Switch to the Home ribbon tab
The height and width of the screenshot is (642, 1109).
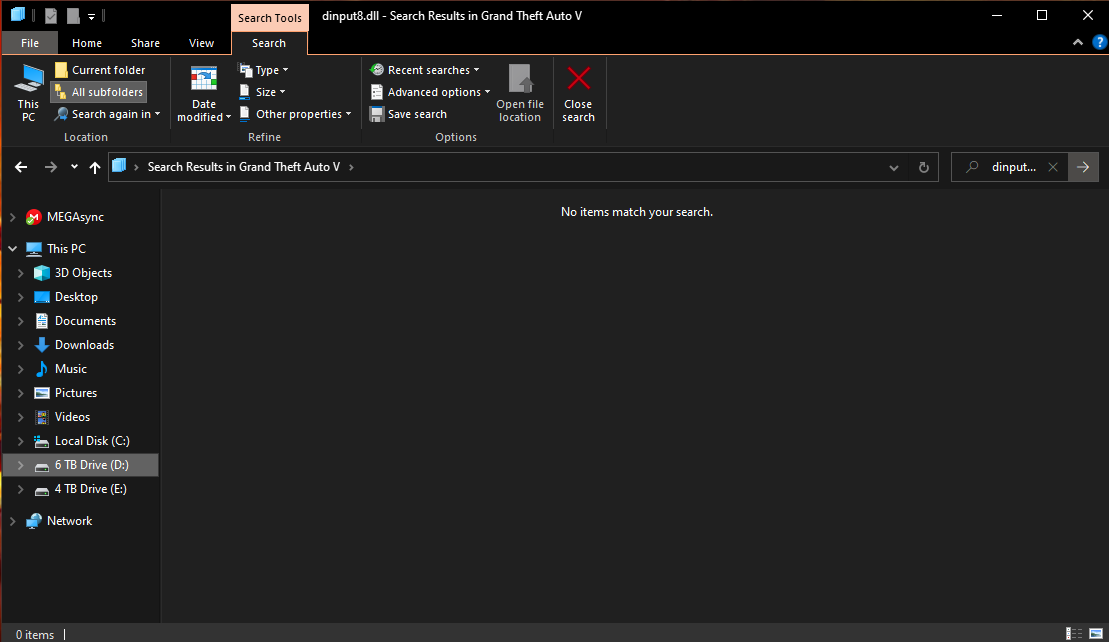(x=87, y=43)
